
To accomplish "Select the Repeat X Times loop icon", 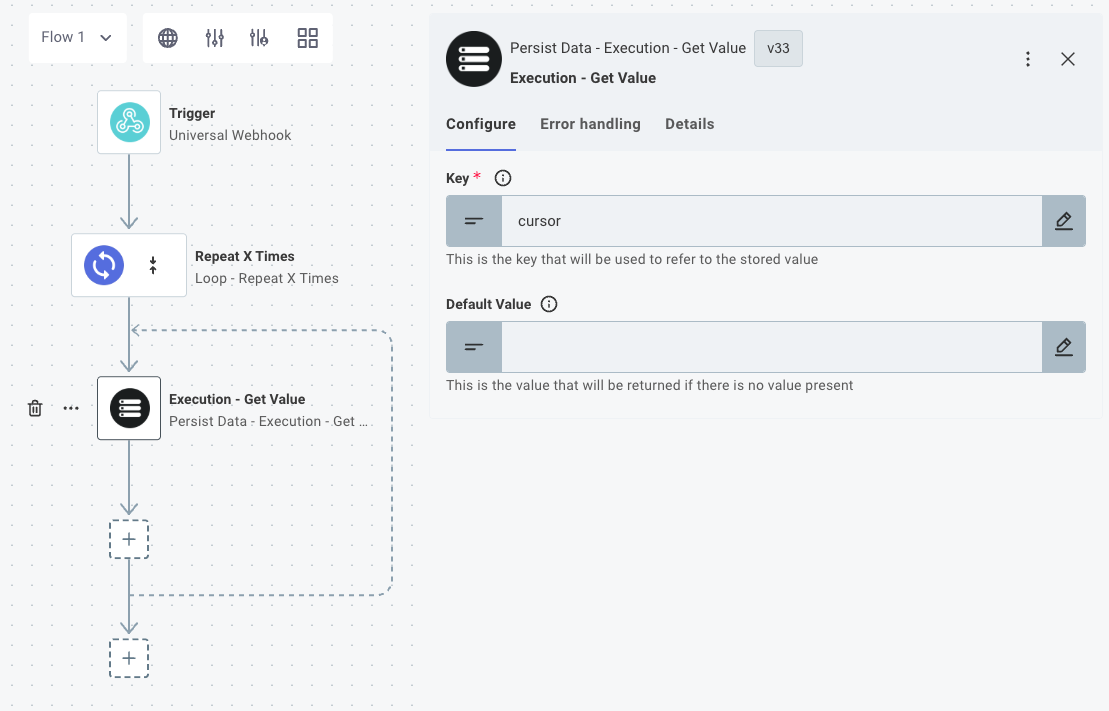I will (x=103, y=265).
